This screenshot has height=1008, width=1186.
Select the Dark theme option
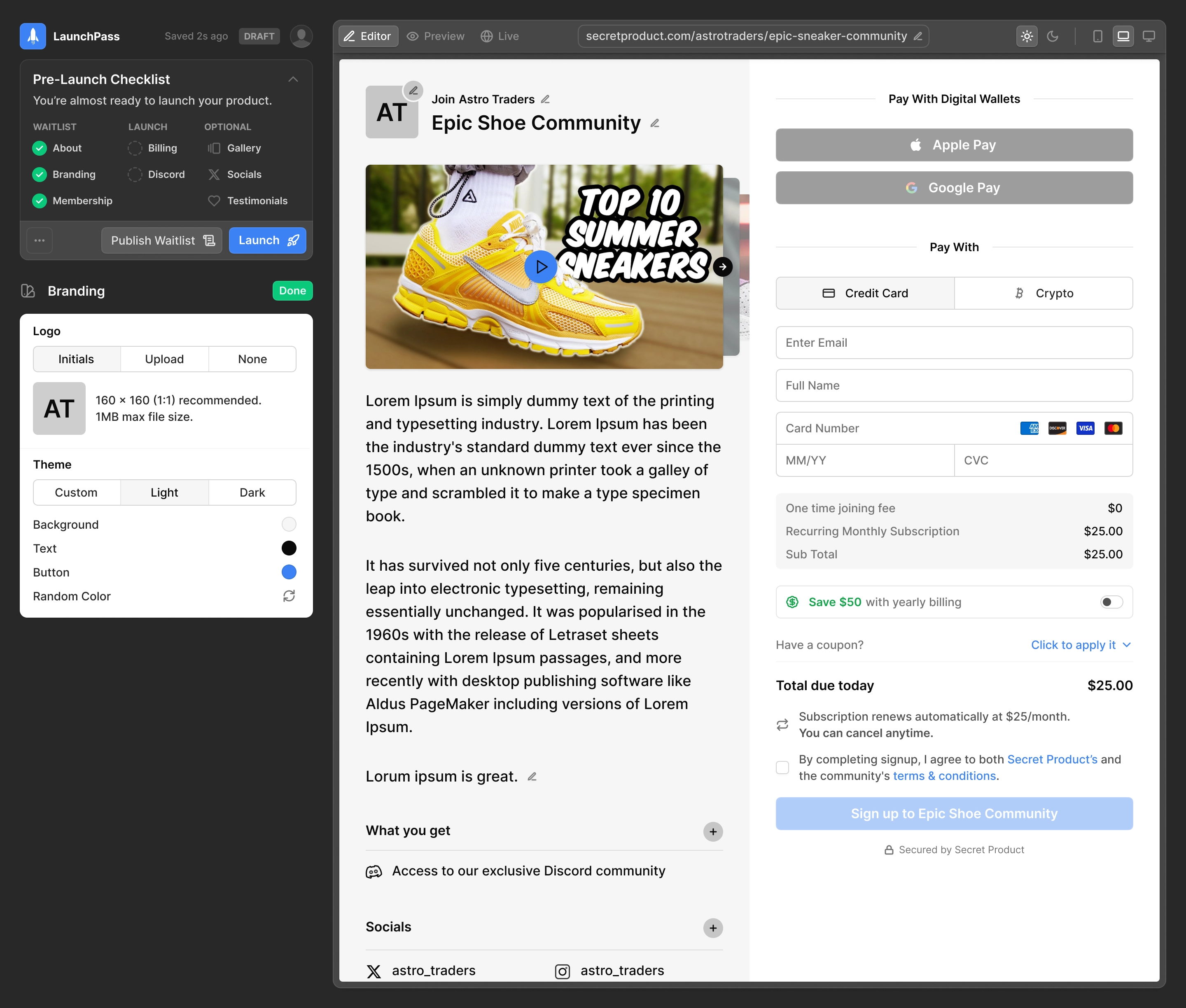pos(252,492)
